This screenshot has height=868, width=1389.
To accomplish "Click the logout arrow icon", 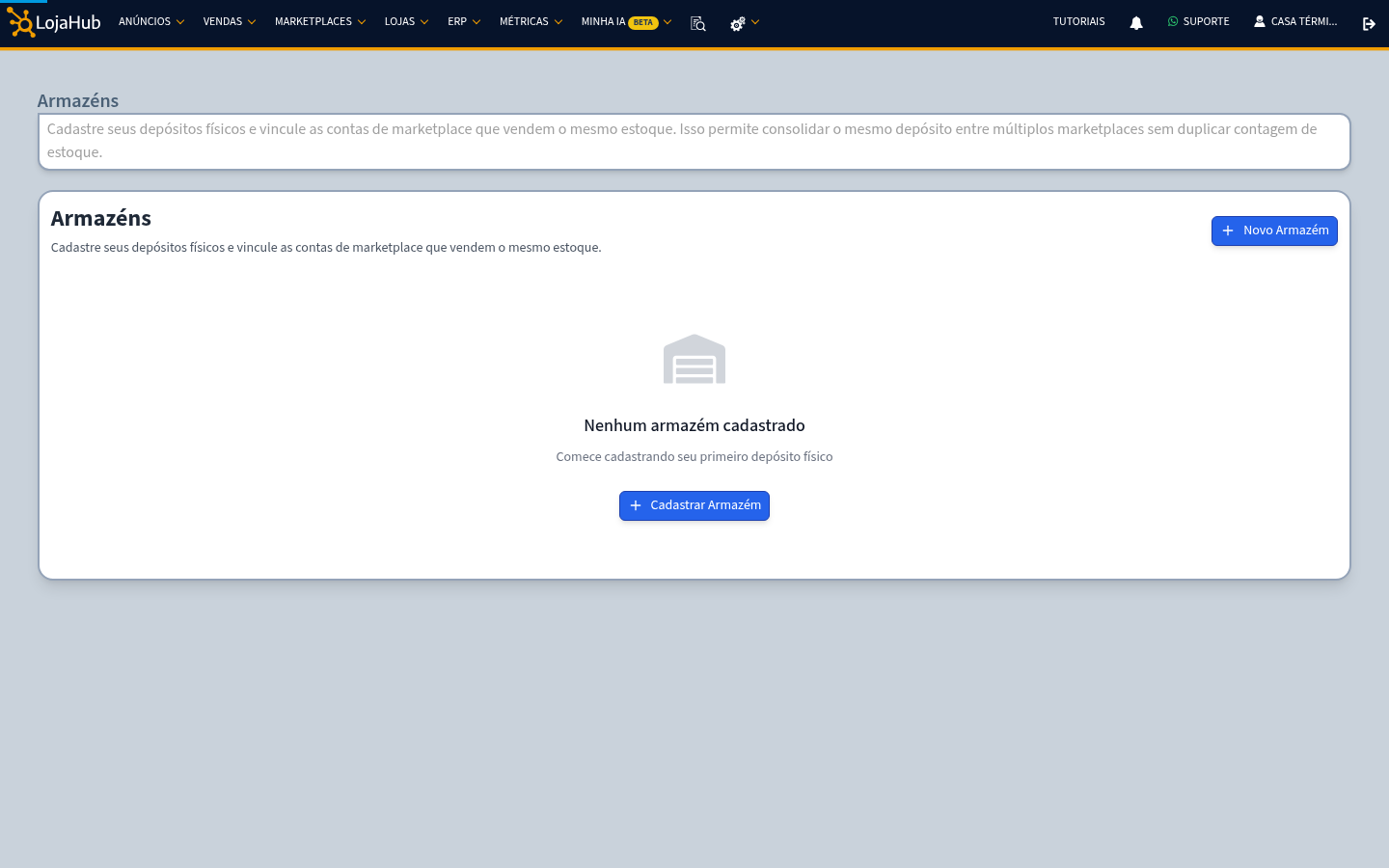I will [1369, 23].
